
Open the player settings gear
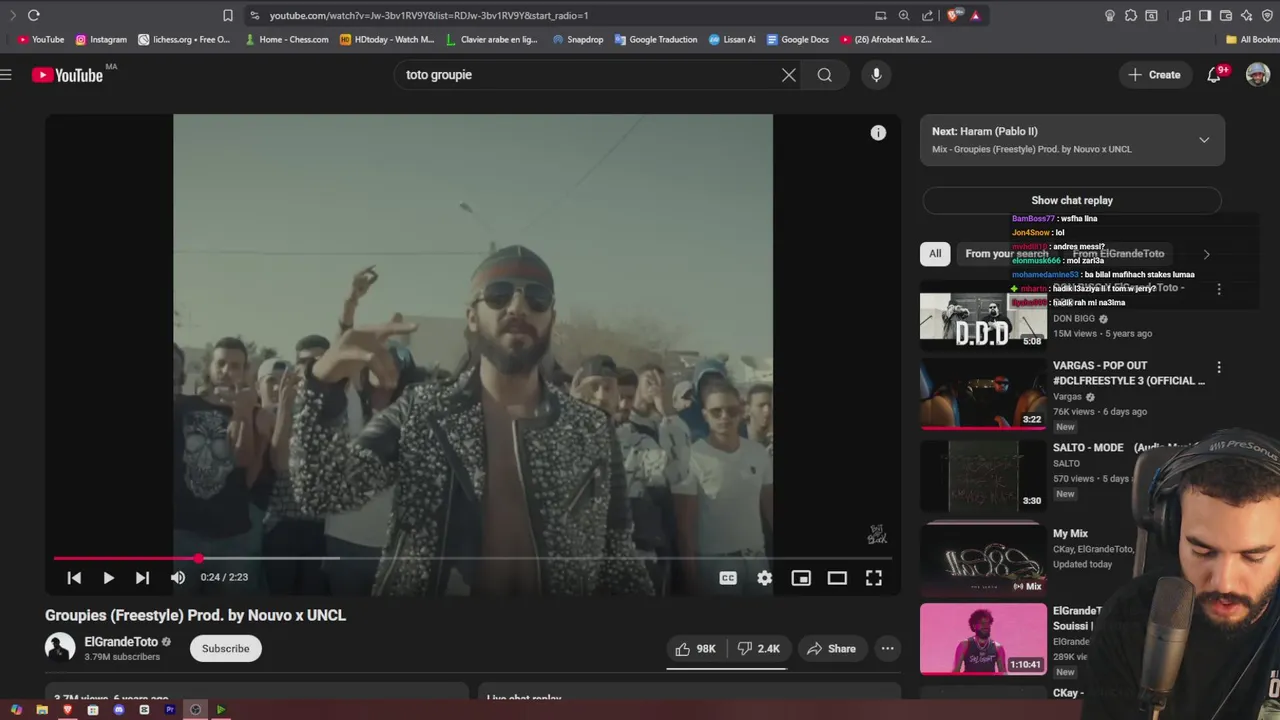[x=765, y=578]
